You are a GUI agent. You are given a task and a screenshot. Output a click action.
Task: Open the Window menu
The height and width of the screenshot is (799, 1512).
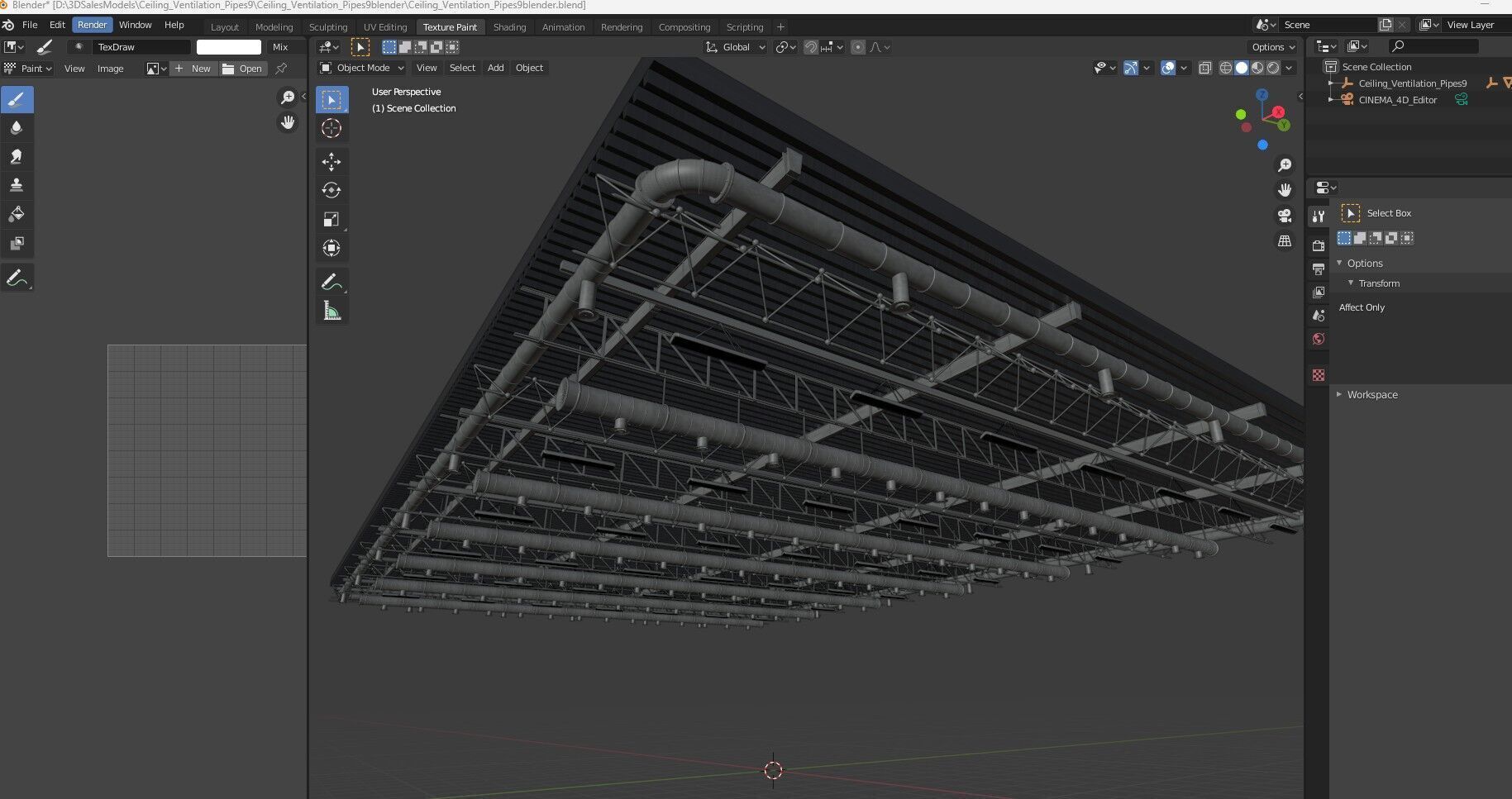(136, 25)
